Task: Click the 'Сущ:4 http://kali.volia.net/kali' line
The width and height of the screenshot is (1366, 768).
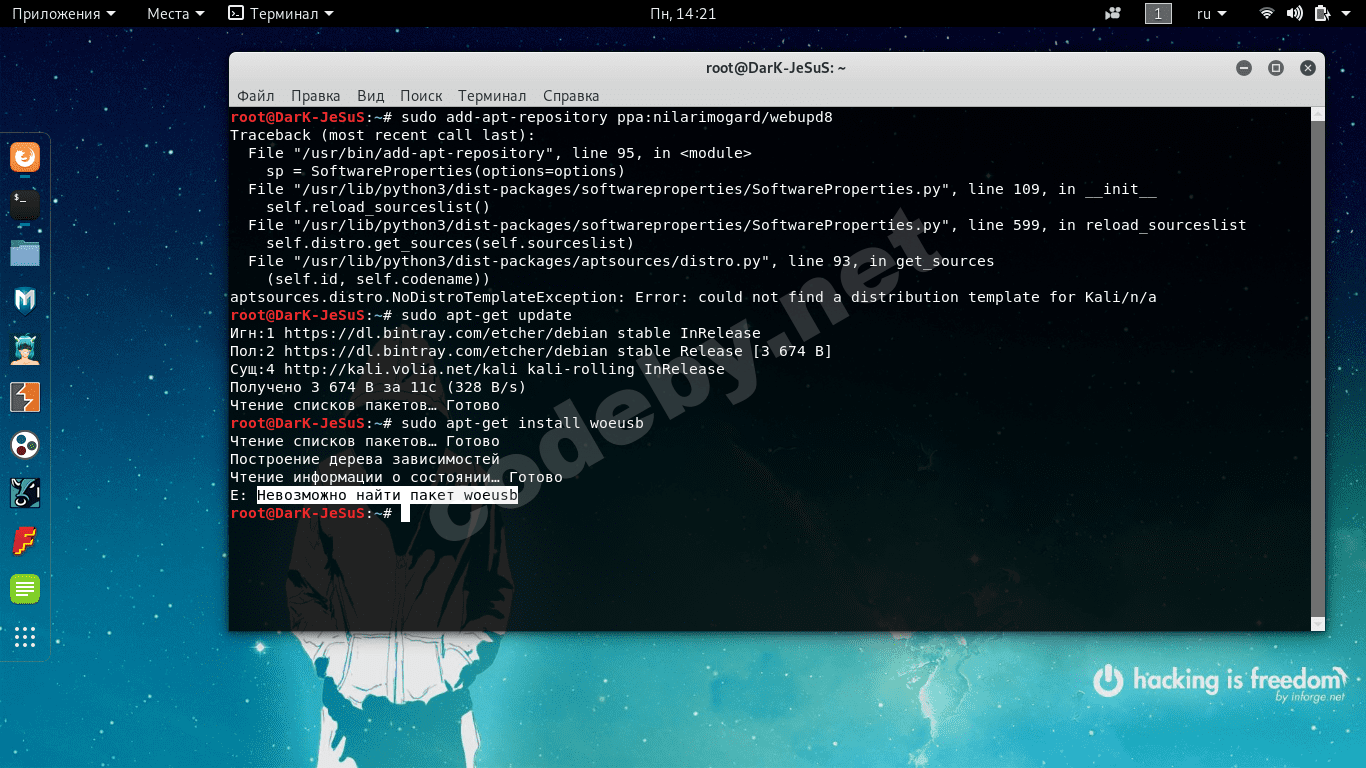Action: tap(477, 369)
